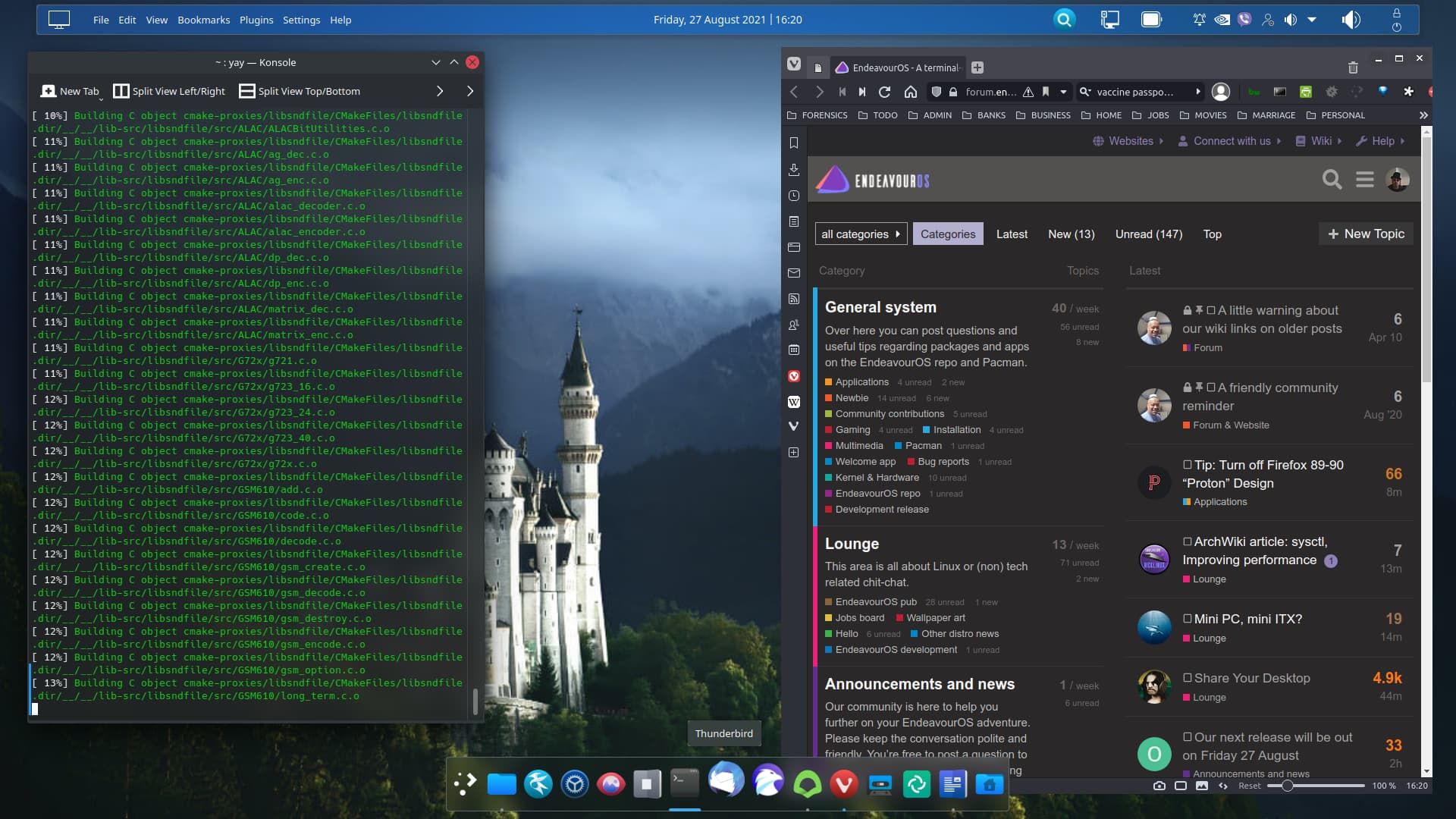The image size is (1456, 819).
Task: Open the search engine selector dropdown
Action: pos(1086,92)
